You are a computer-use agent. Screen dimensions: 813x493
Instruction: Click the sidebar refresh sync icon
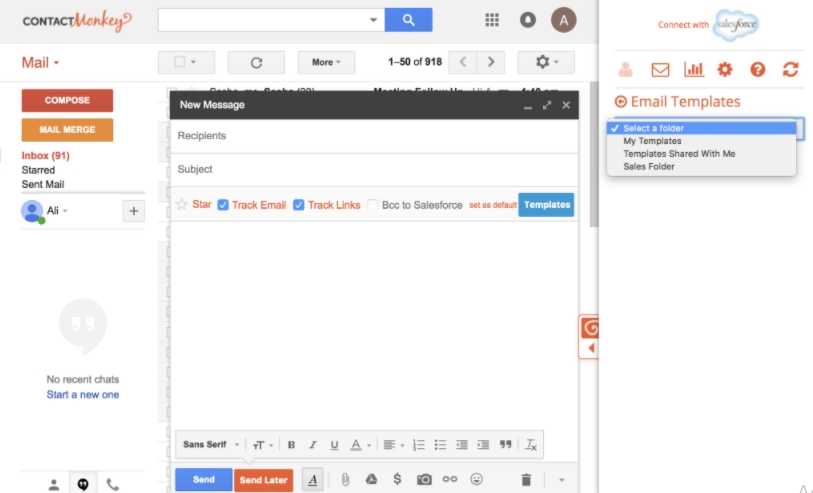pos(790,70)
